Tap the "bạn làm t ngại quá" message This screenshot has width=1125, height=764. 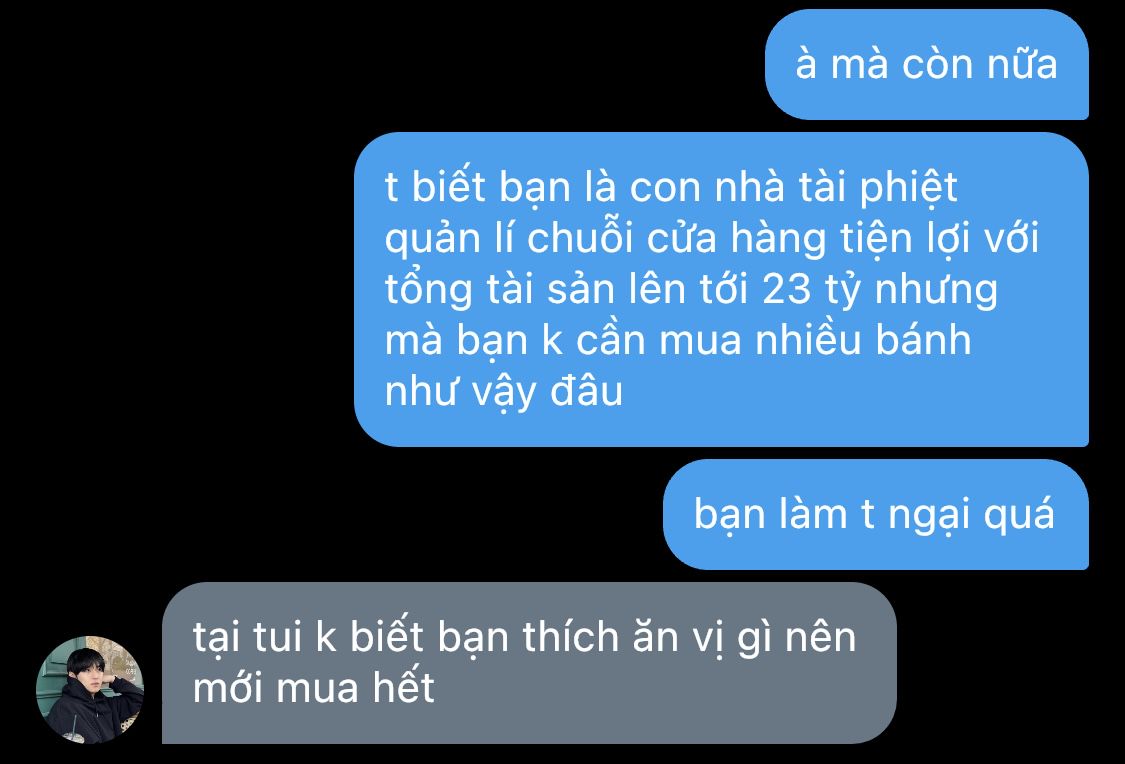coord(875,514)
